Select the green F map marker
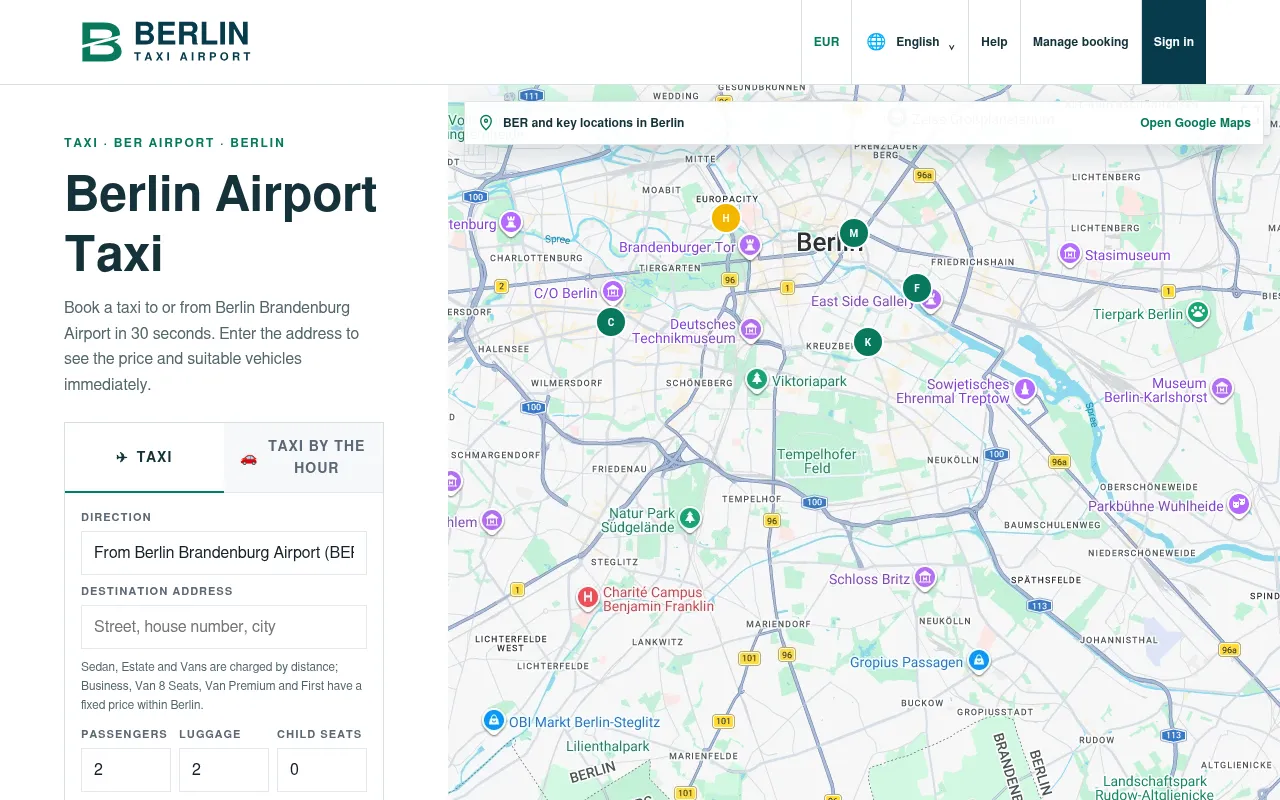This screenshot has height=800, width=1280. click(917, 288)
